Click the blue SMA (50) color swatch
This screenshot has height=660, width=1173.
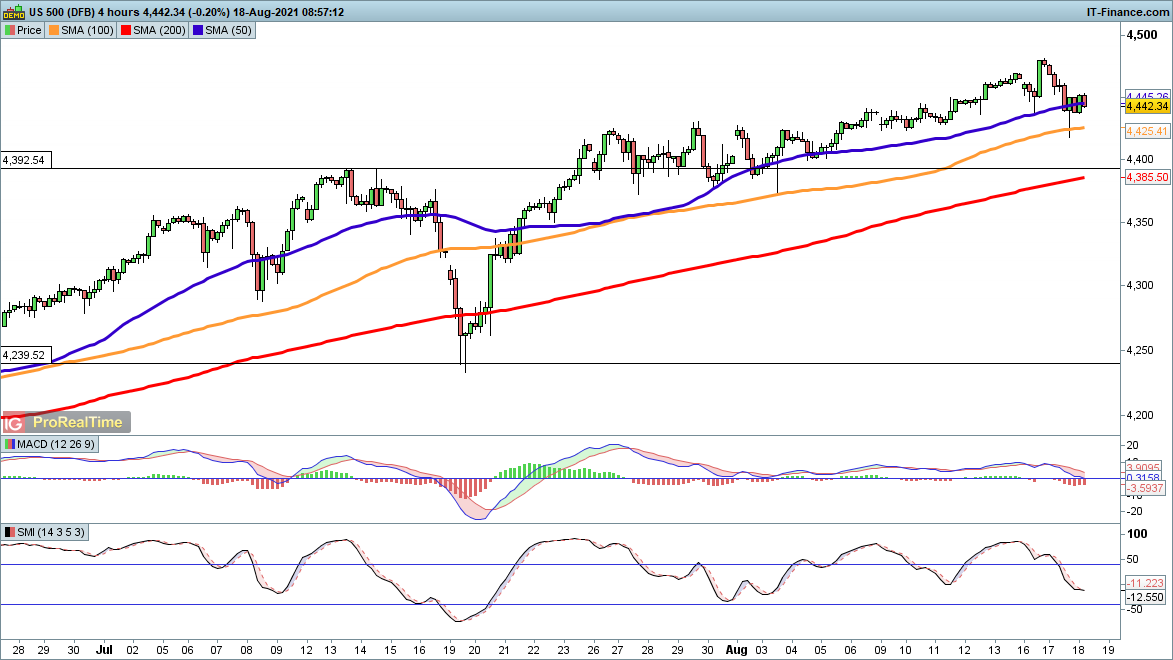coord(198,30)
